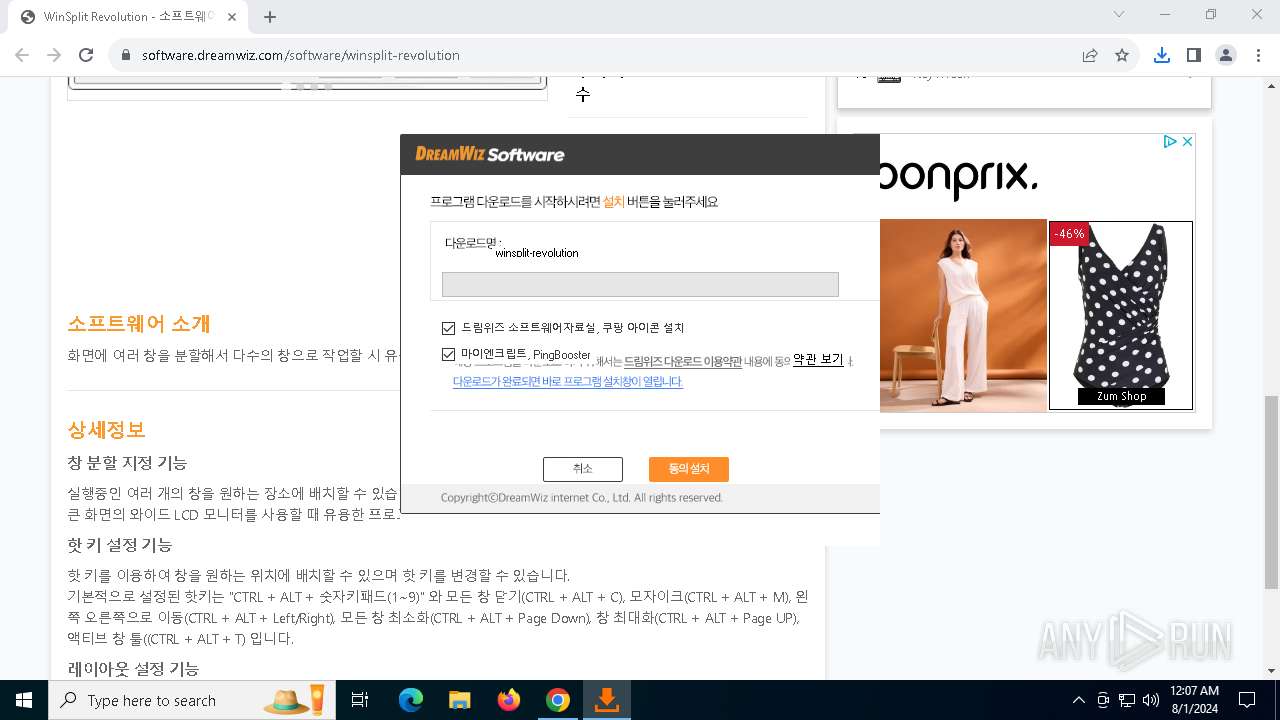
Task: Uncheck the 마이엔크립트, PingBooster option
Action: (x=448, y=354)
